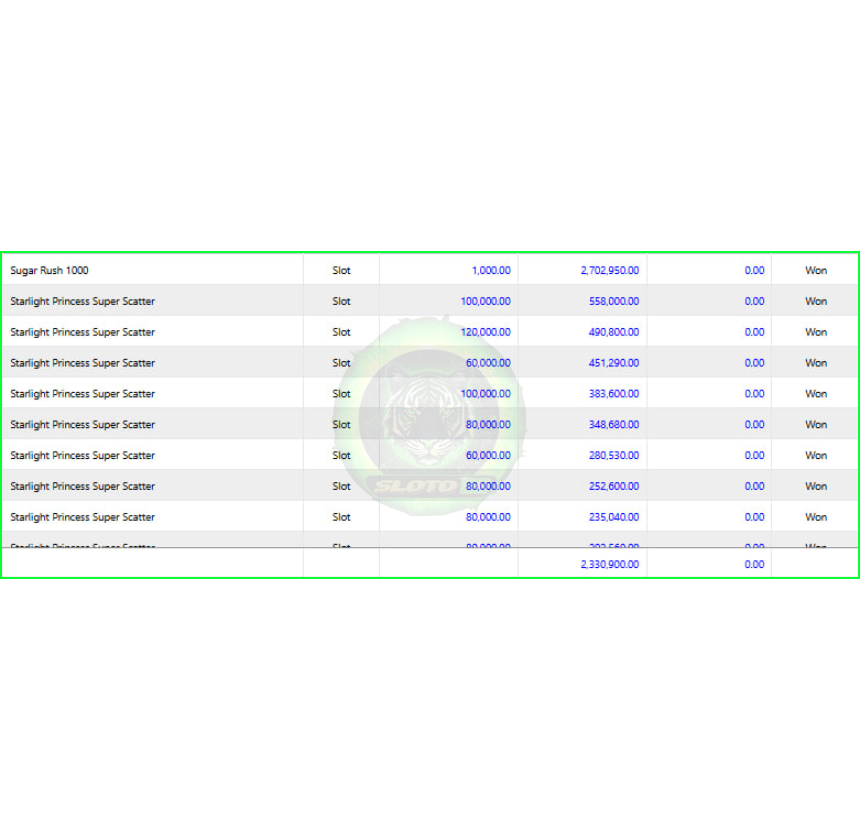Click 0.00 in the 383,600.00 row
Screen dimensions: 860x830
[x=754, y=393]
